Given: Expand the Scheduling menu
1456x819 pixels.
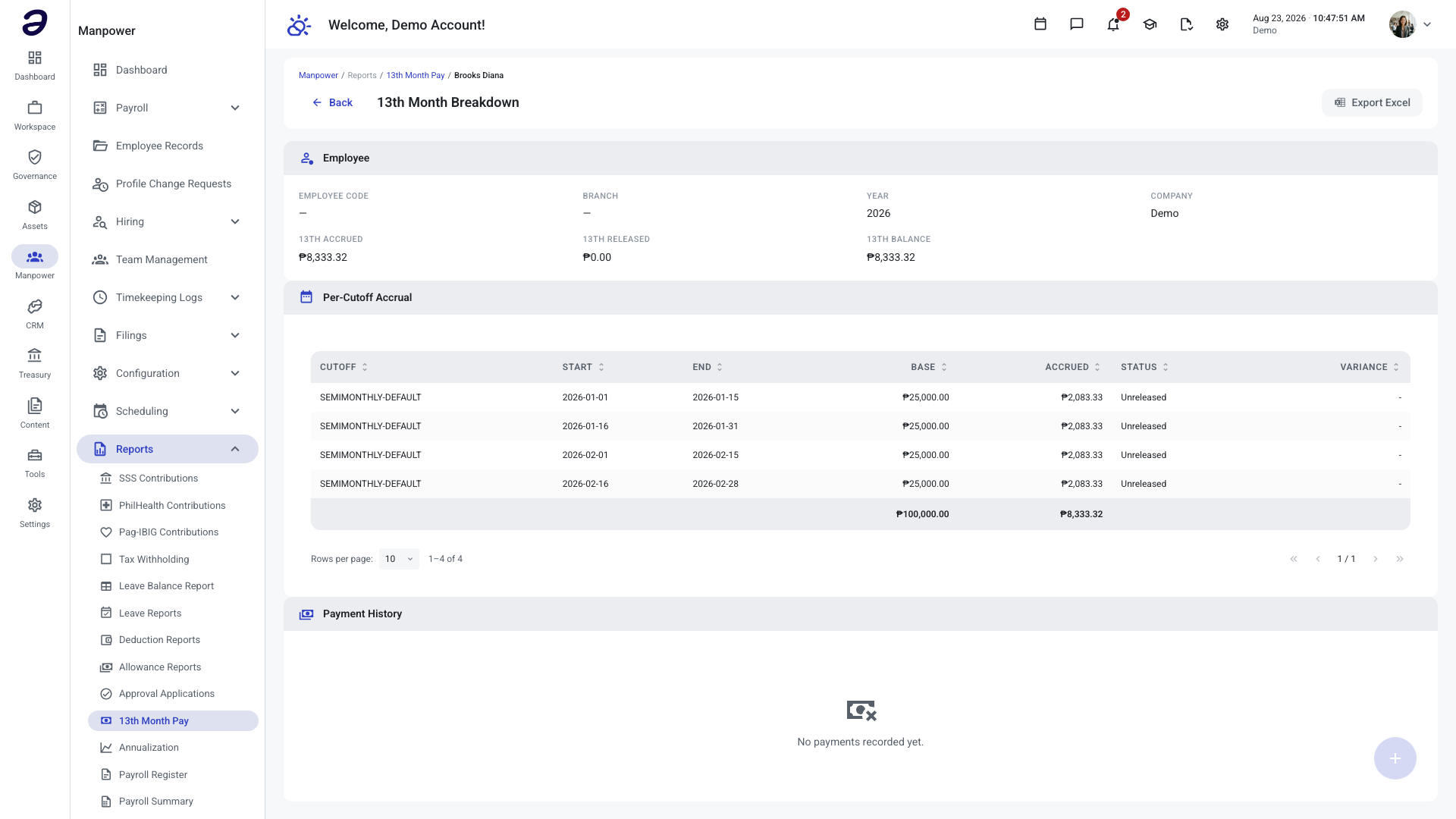Looking at the screenshot, I should click(168, 411).
